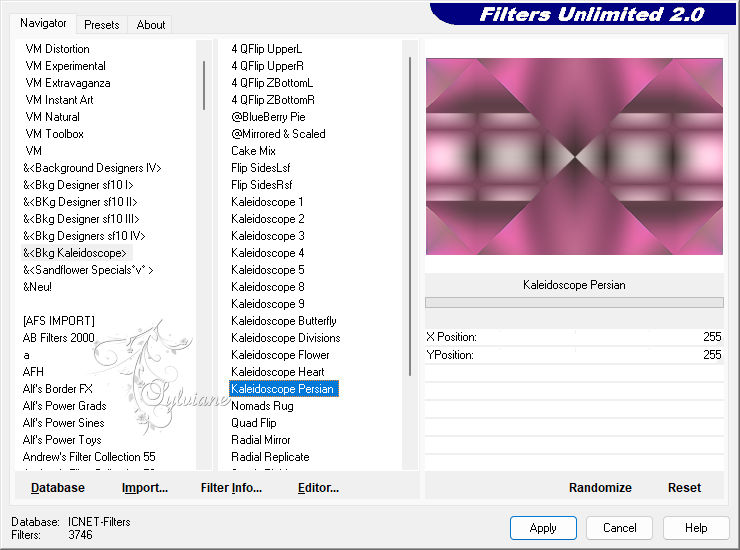This screenshot has height=550, width=740.
Task: Open Filter Info...
Action: point(231,488)
